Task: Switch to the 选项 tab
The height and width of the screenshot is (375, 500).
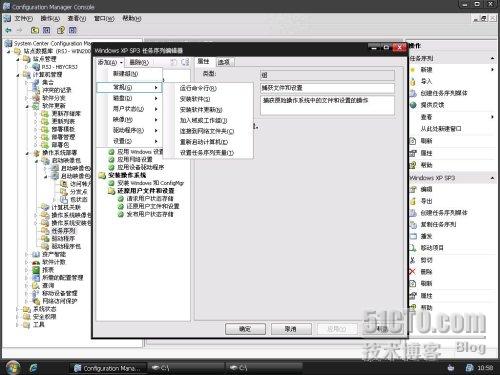Action: 224,62
